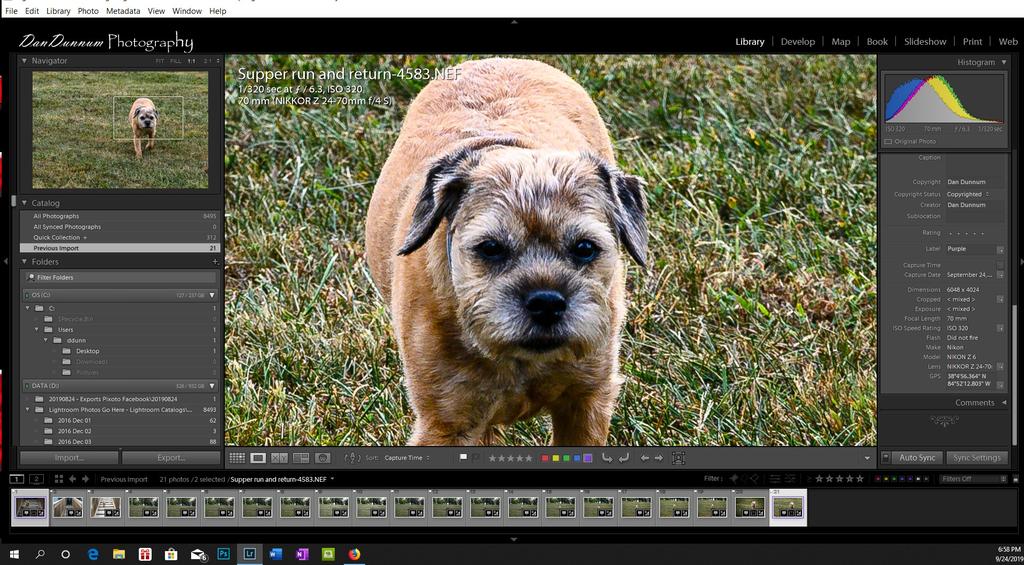
Task: Switch to Grid view in toolbar
Action: [237, 458]
